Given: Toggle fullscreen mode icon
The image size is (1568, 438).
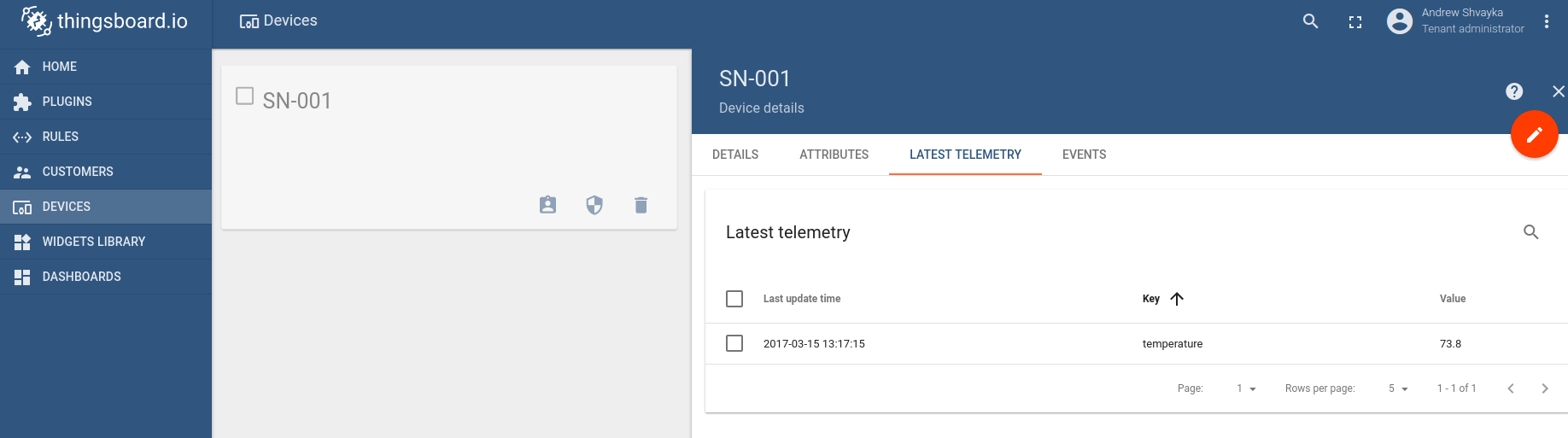Looking at the screenshot, I should click(x=1355, y=22).
